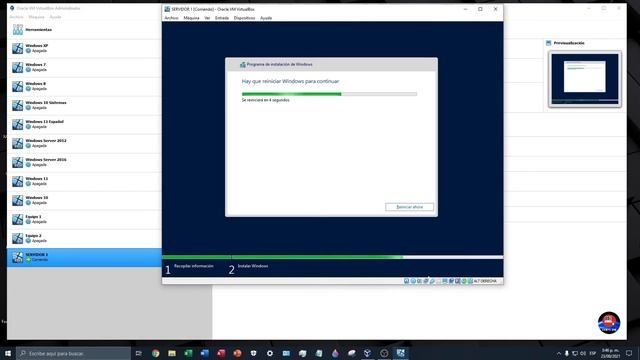
Task: Select the Windows 11 Español virtual machine
Action: (84, 124)
